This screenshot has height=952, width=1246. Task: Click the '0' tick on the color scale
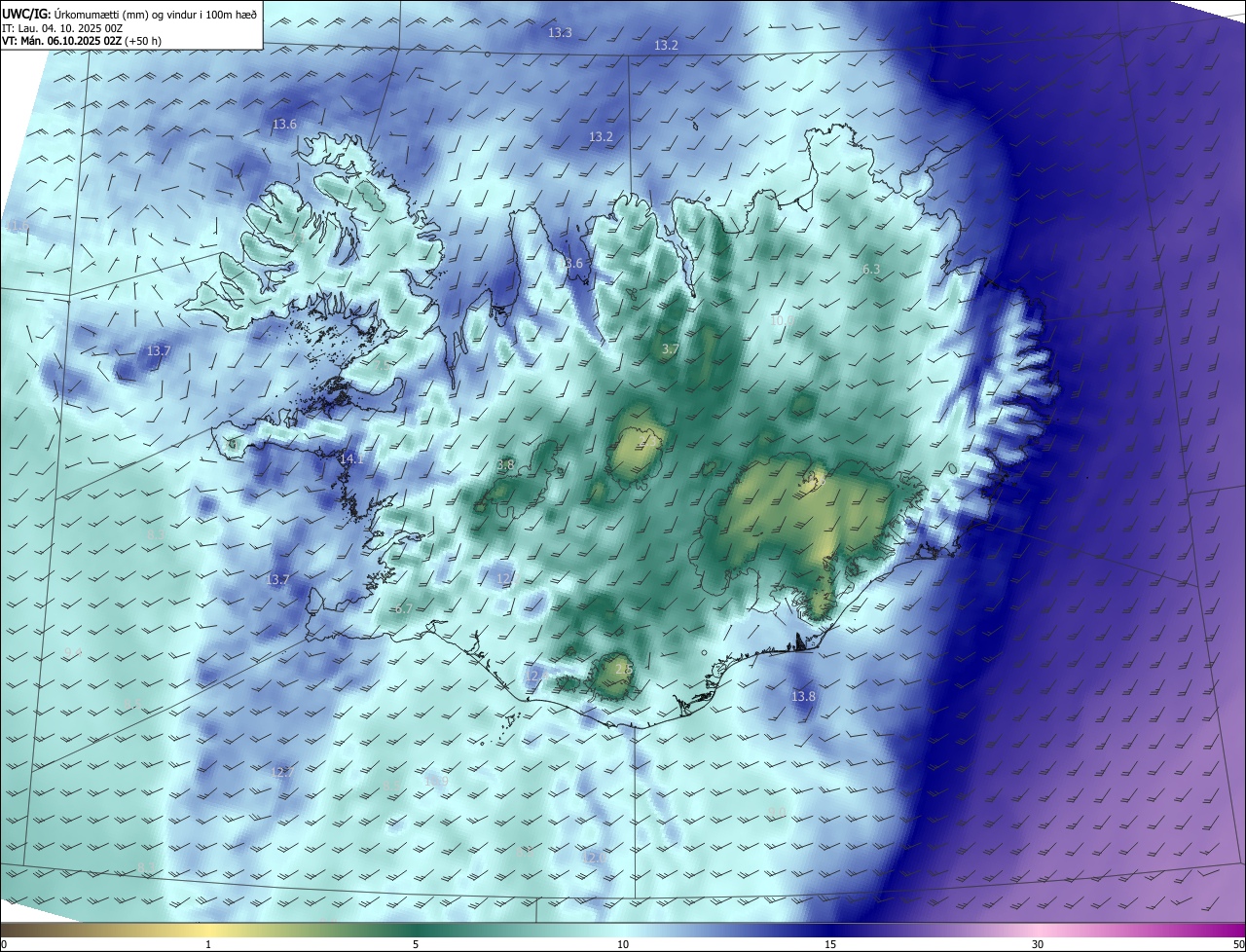point(4,944)
